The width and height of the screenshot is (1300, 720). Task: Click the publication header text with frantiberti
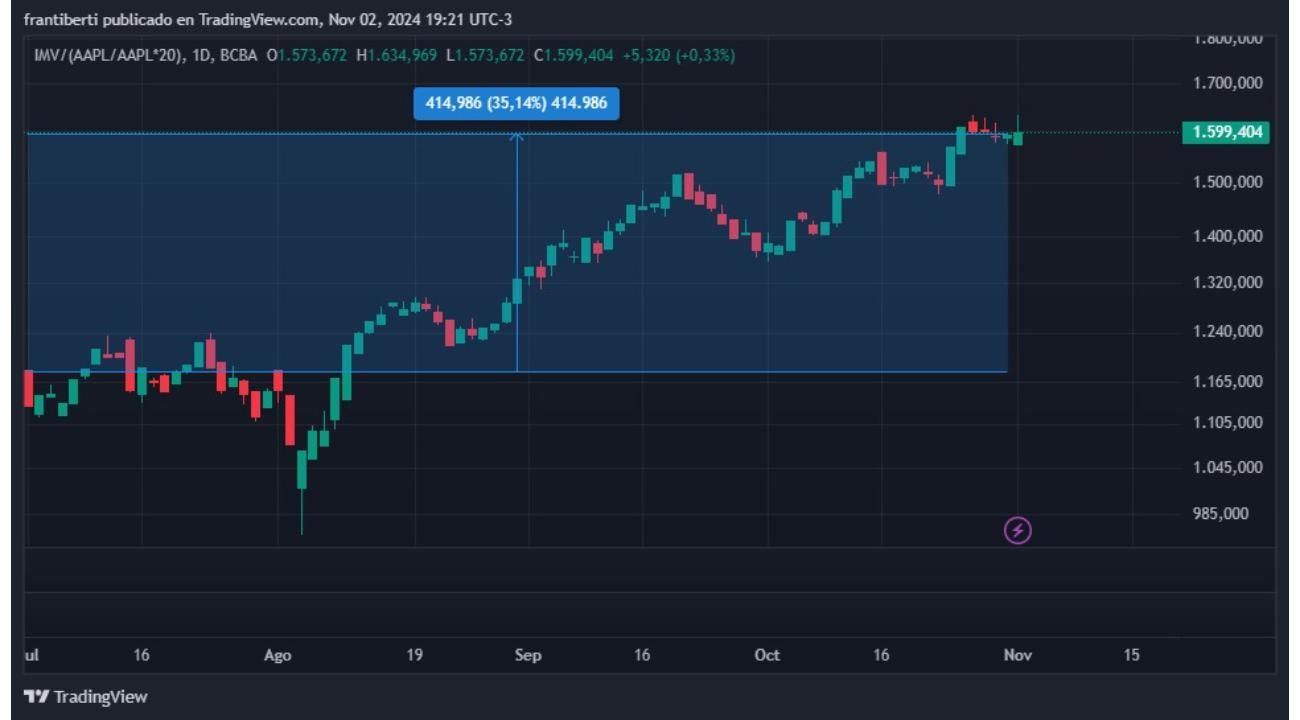[x=268, y=19]
